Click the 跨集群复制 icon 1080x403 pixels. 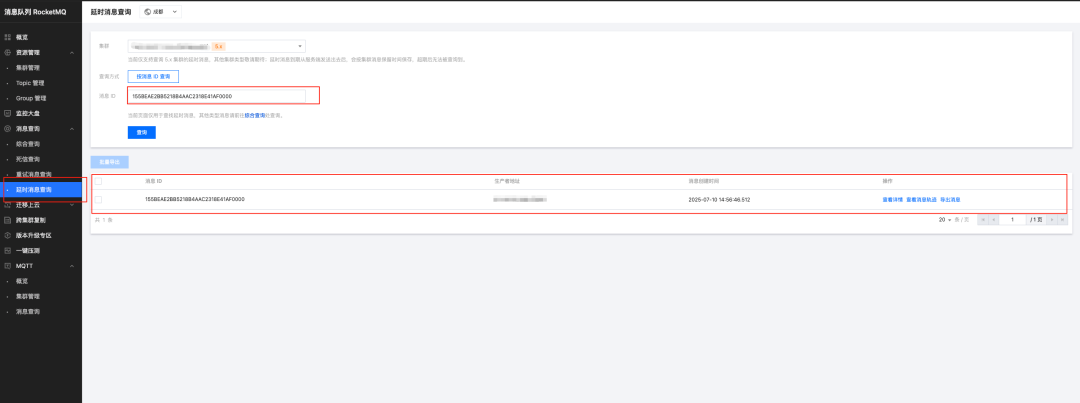tap(8, 220)
